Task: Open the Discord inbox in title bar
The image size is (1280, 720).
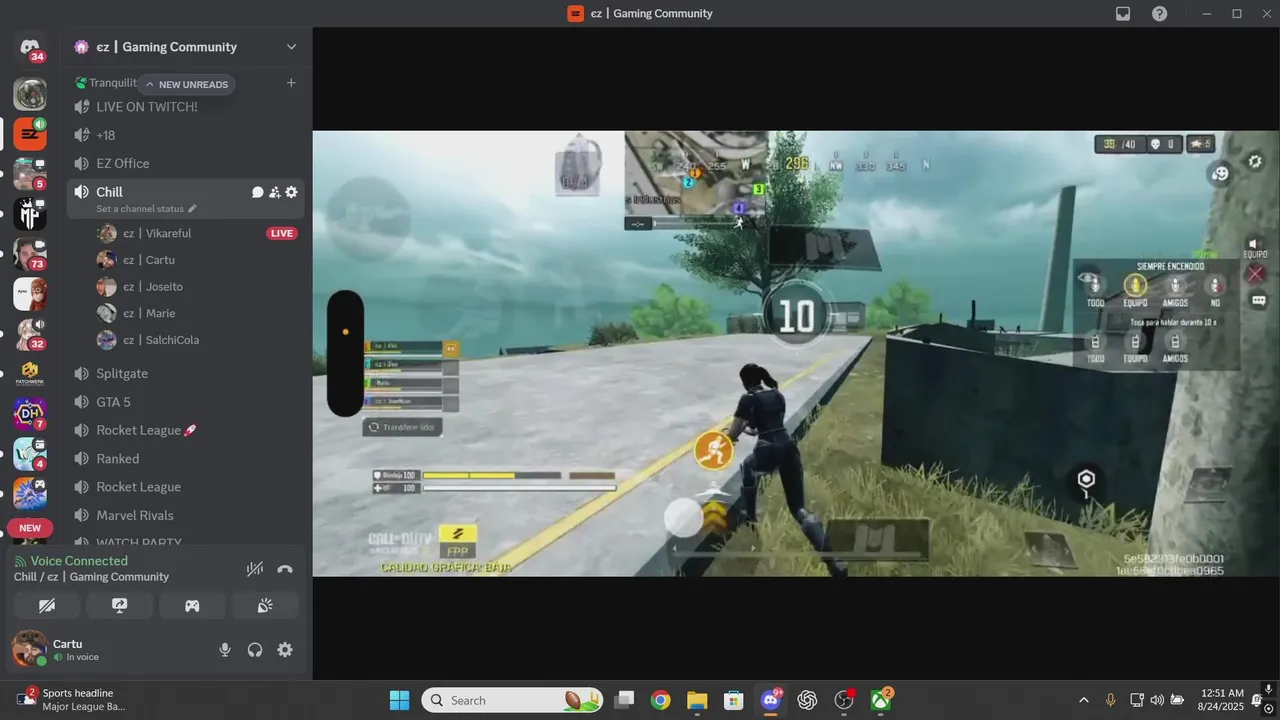Action: 1123,14
